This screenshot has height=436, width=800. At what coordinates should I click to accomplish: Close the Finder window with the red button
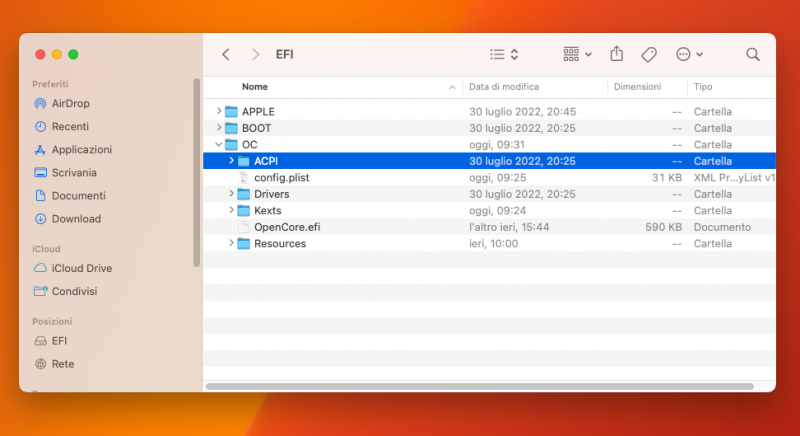coord(40,54)
